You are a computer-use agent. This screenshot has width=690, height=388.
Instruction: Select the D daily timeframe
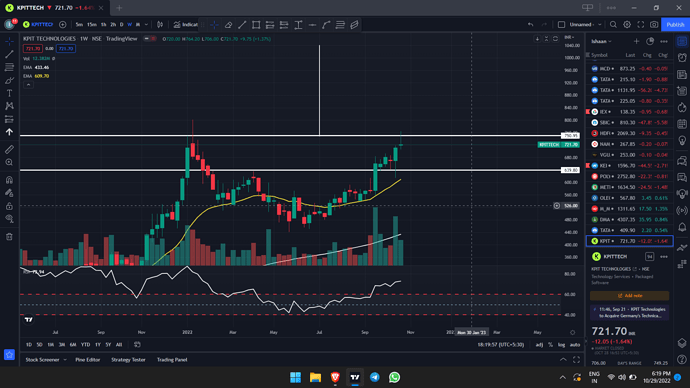pyautogui.click(x=121, y=25)
